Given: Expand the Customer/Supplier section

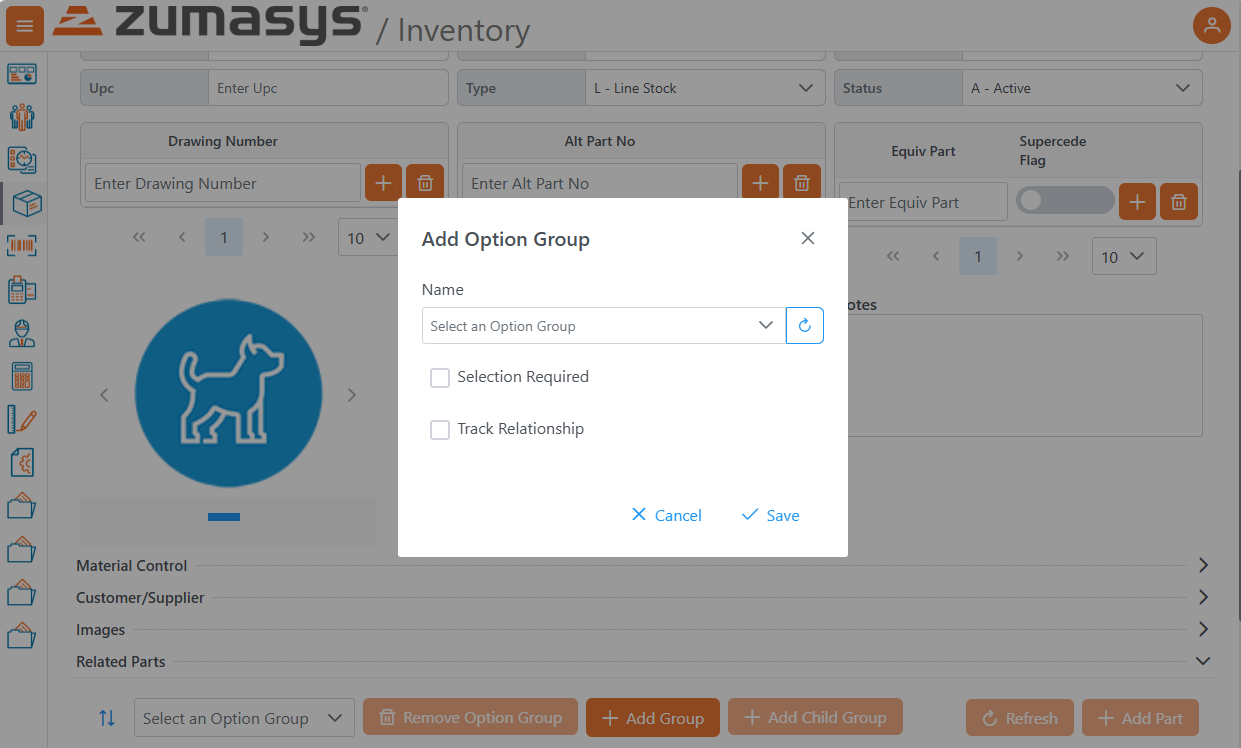Looking at the screenshot, I should (x=1203, y=597).
